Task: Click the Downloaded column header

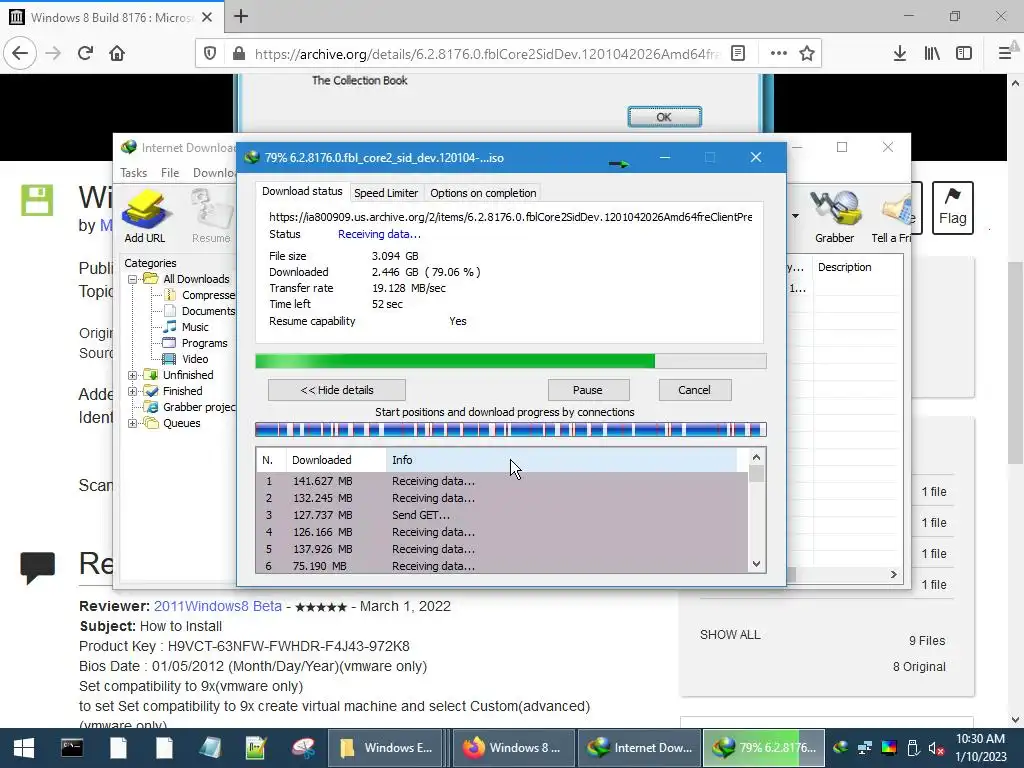Action: [x=336, y=460]
